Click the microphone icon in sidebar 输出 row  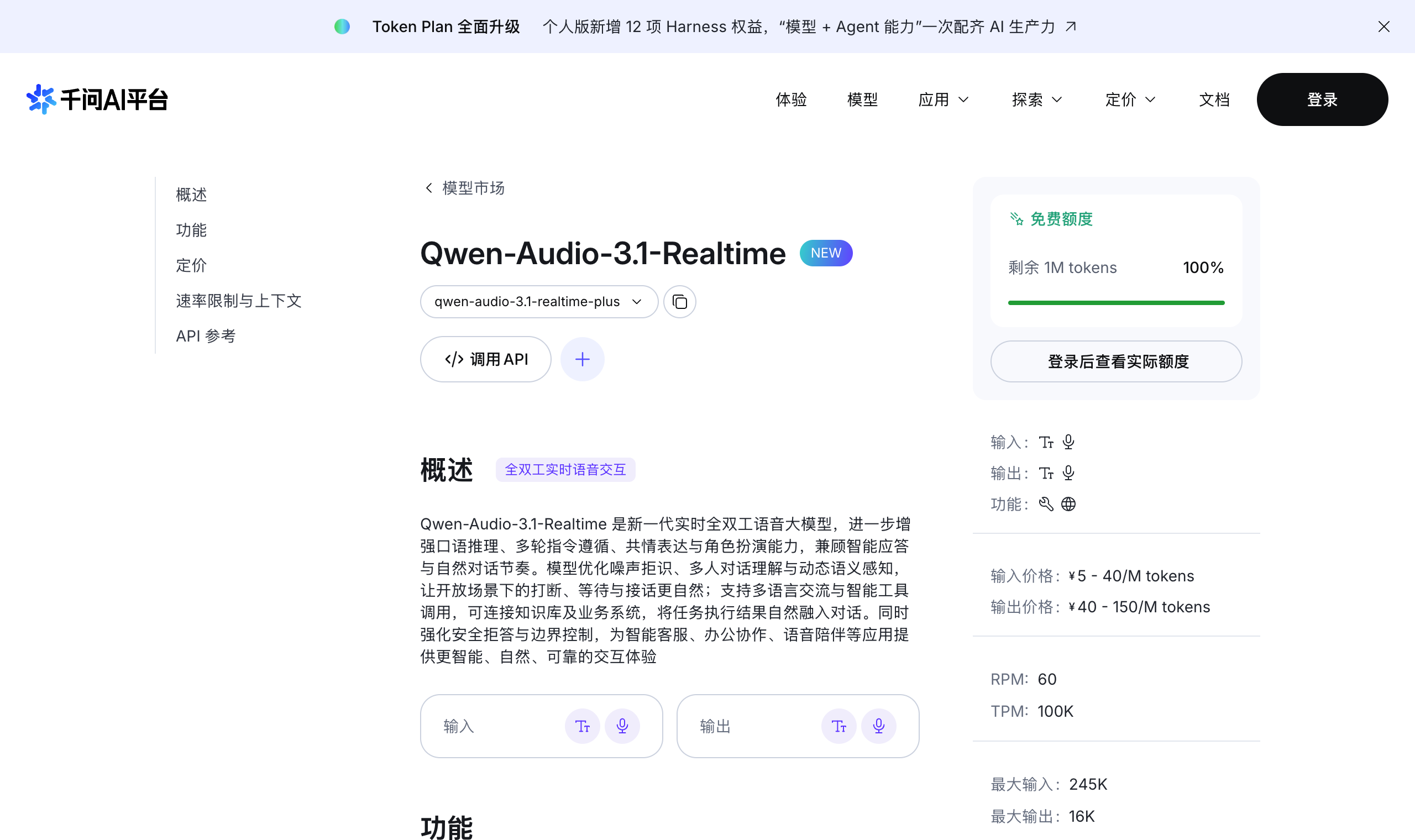[1068, 473]
